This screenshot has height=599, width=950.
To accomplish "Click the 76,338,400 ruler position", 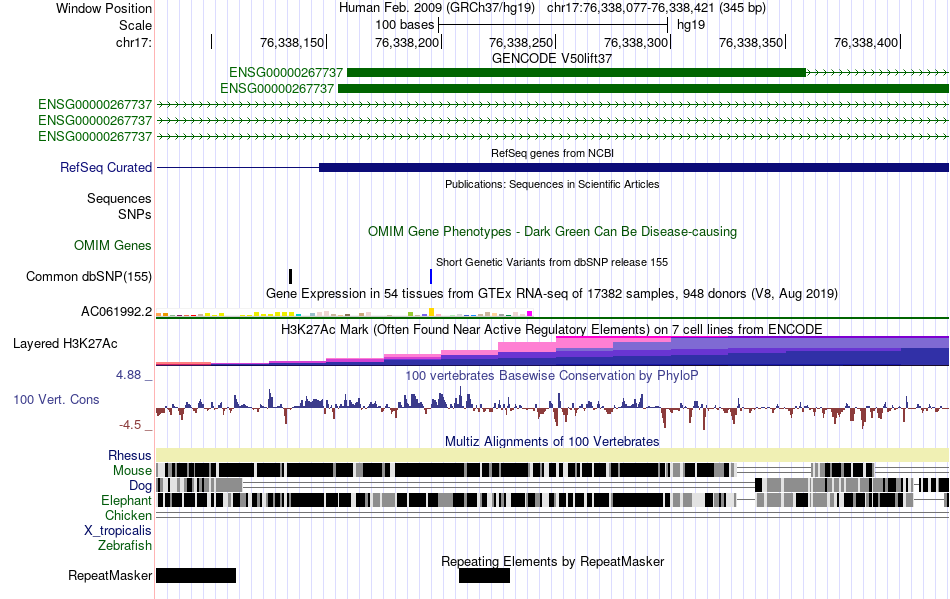I will click(x=866, y=42).
